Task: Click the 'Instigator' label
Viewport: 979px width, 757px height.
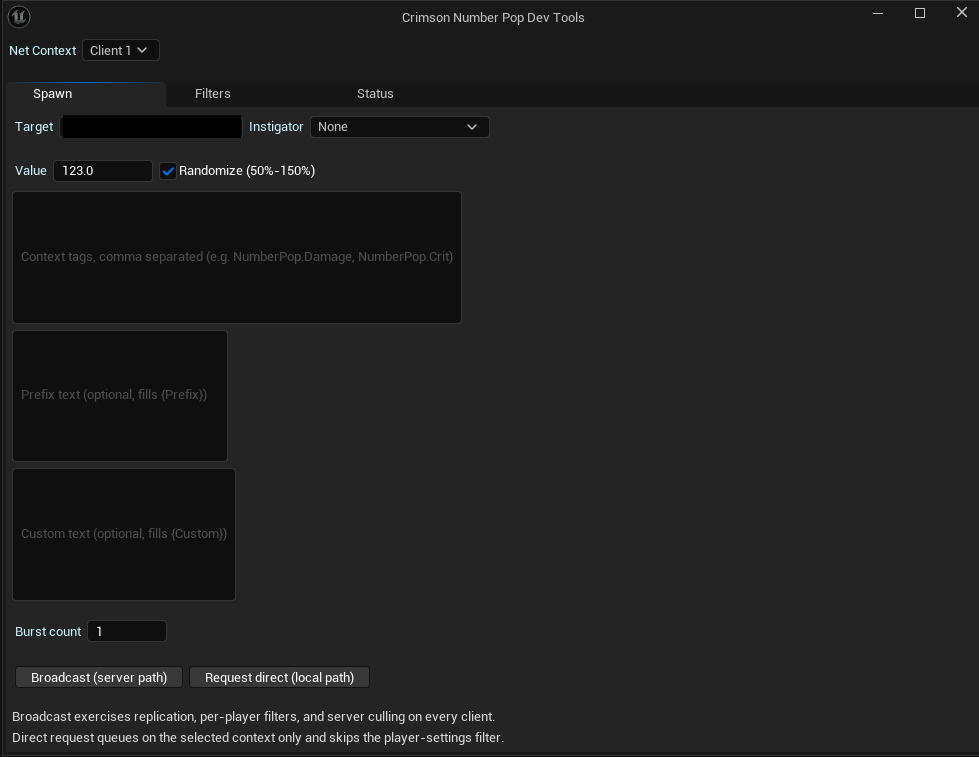Action: pyautogui.click(x=276, y=127)
